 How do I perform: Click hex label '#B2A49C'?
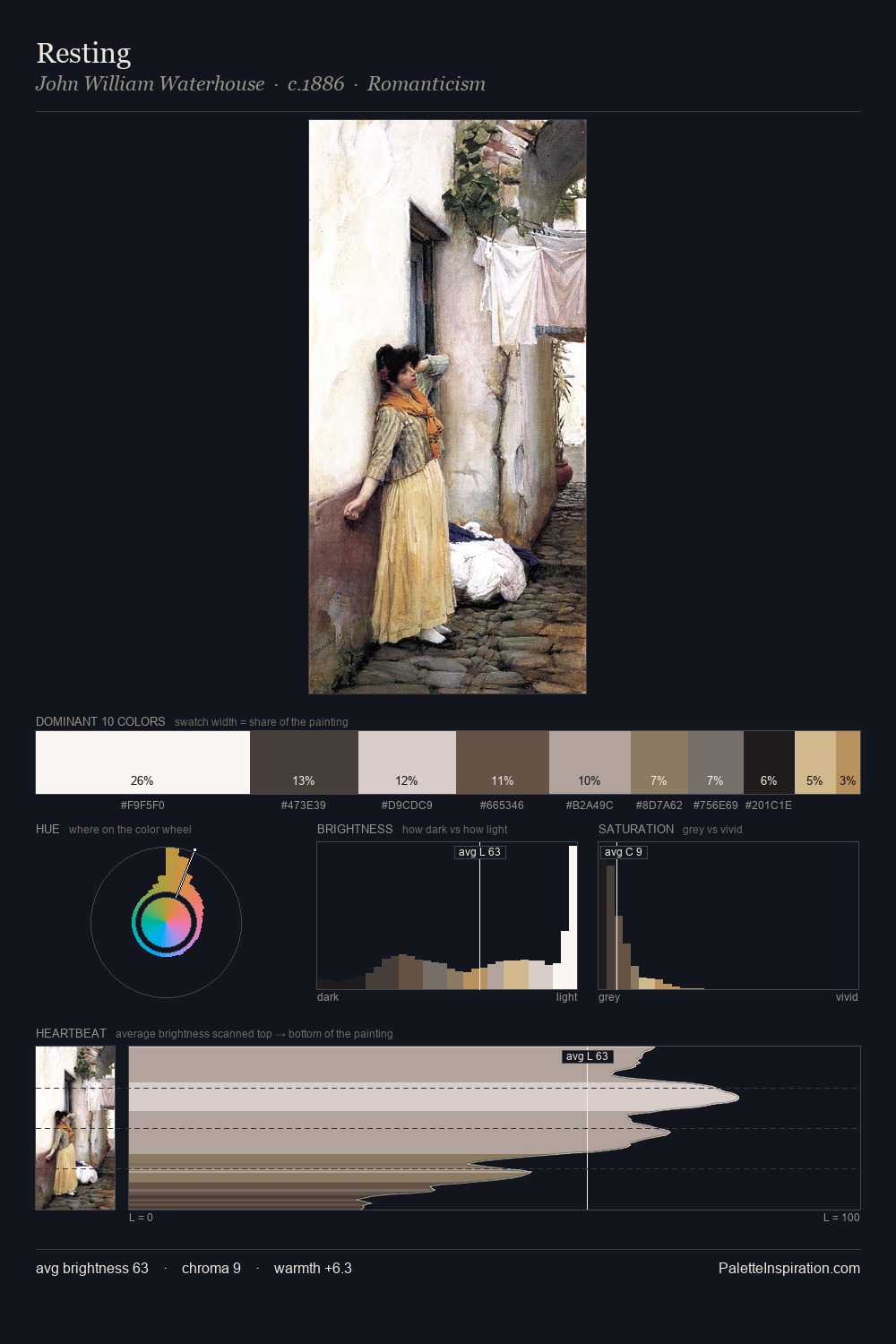pos(590,806)
